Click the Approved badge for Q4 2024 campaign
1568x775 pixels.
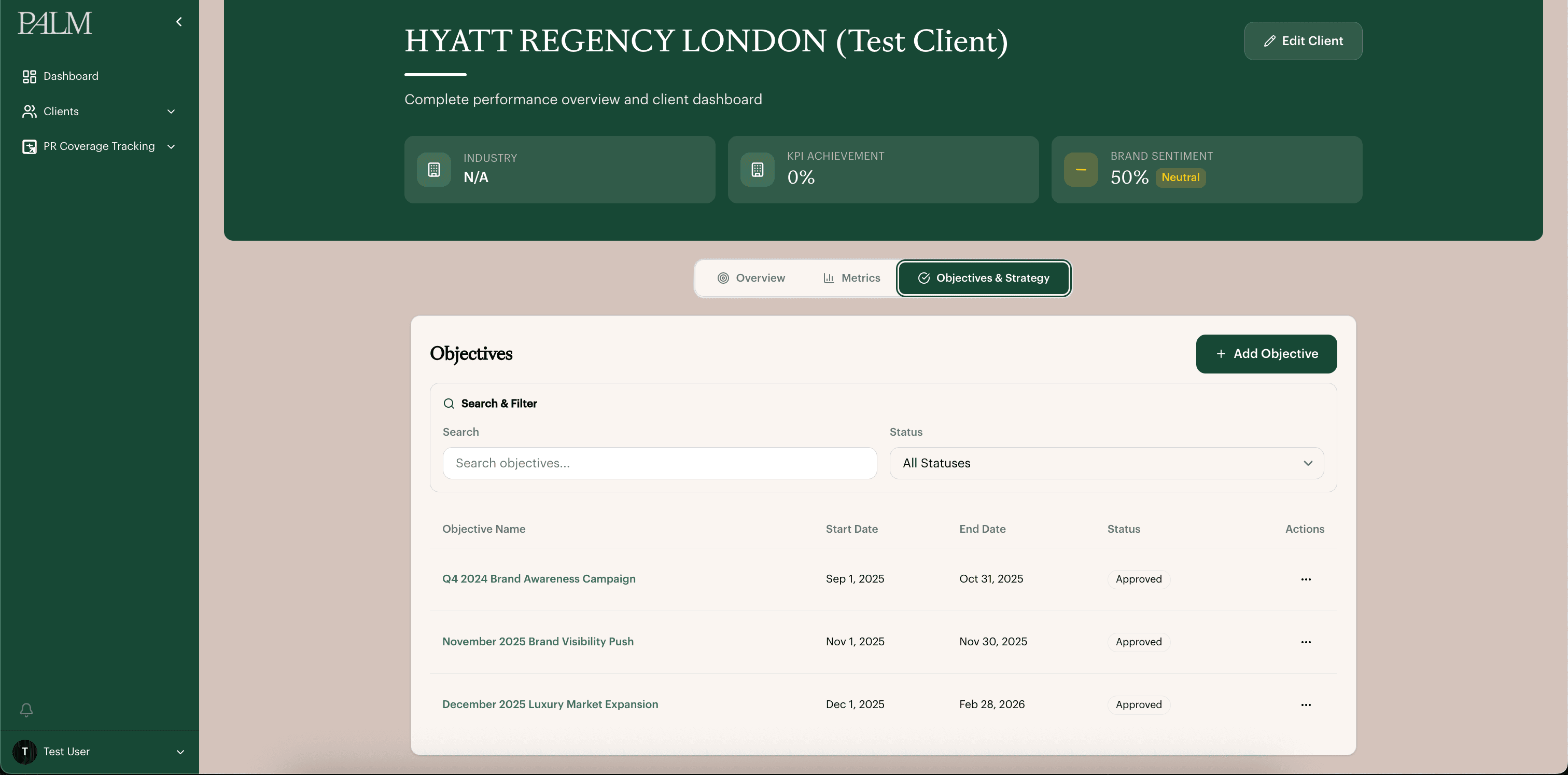point(1138,579)
